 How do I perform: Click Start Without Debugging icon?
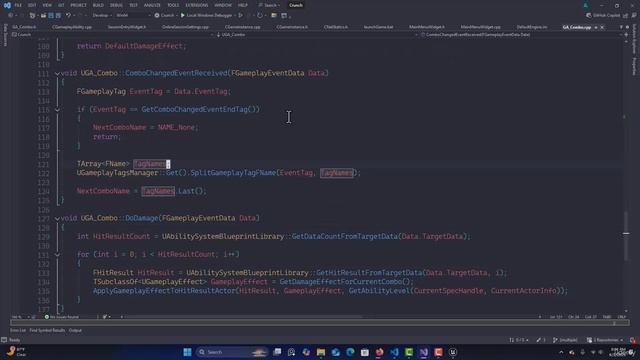coord(241,16)
